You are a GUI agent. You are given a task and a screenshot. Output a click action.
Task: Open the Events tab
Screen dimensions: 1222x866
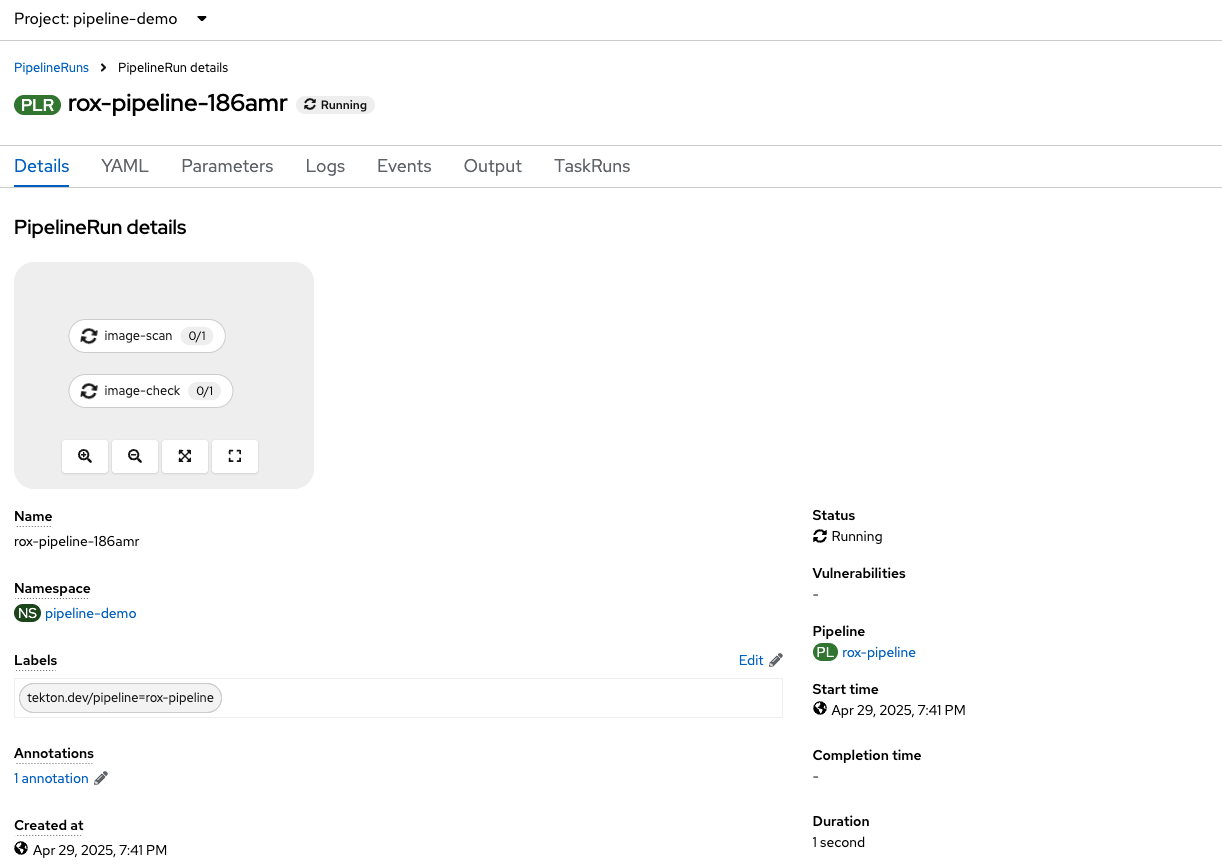coord(404,166)
